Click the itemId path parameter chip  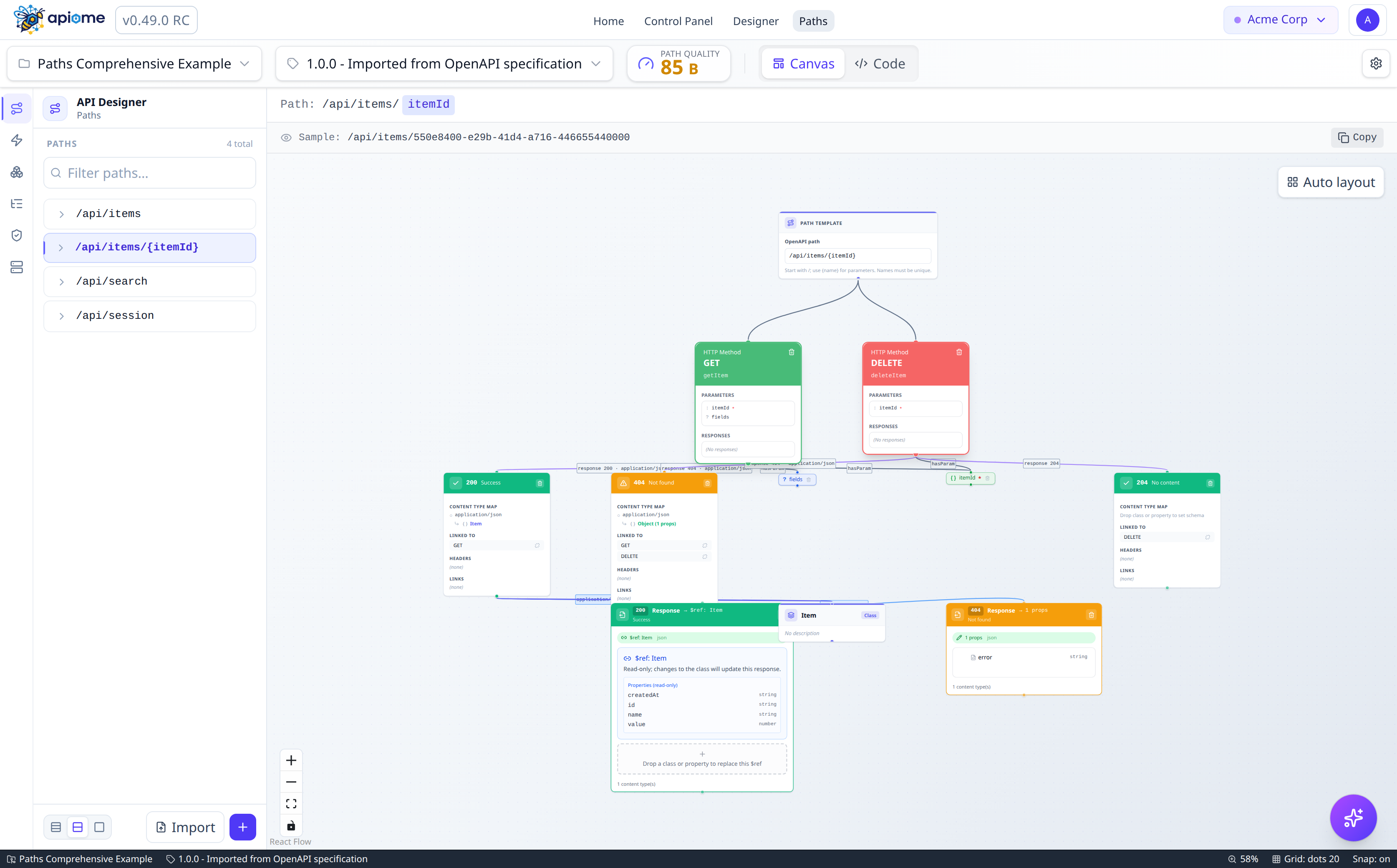tap(428, 104)
